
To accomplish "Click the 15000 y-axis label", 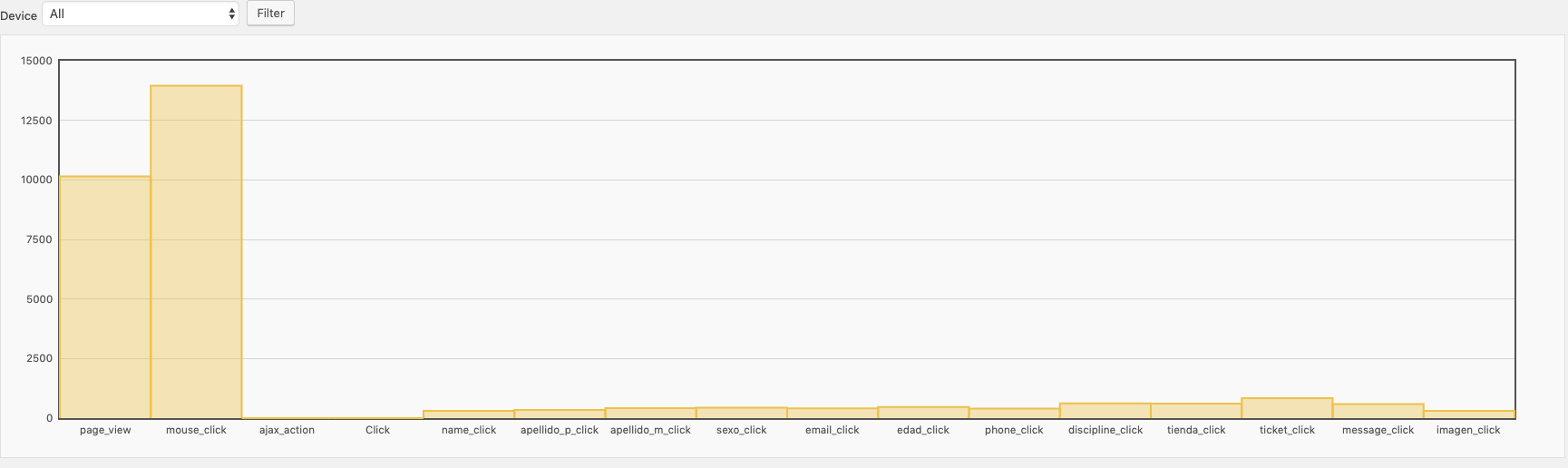I will pyautogui.click(x=36, y=61).
